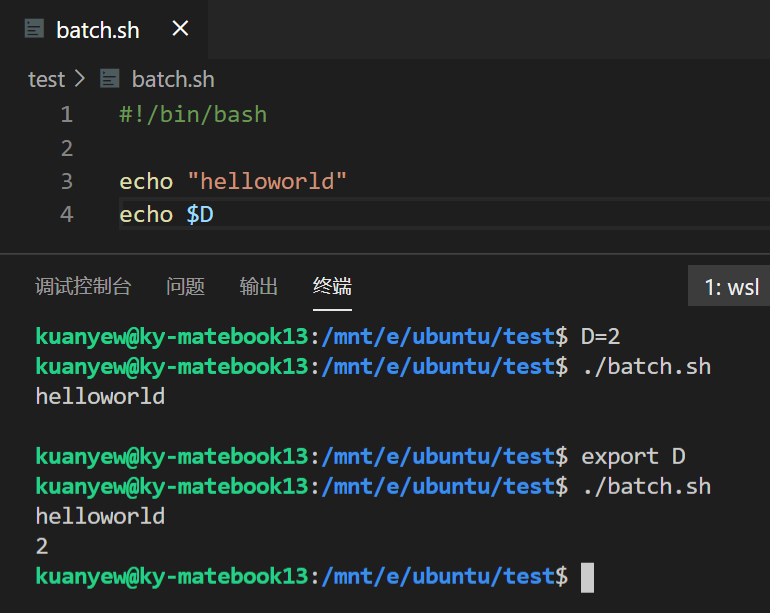Click the D=2 command in the terminal

tap(600, 337)
